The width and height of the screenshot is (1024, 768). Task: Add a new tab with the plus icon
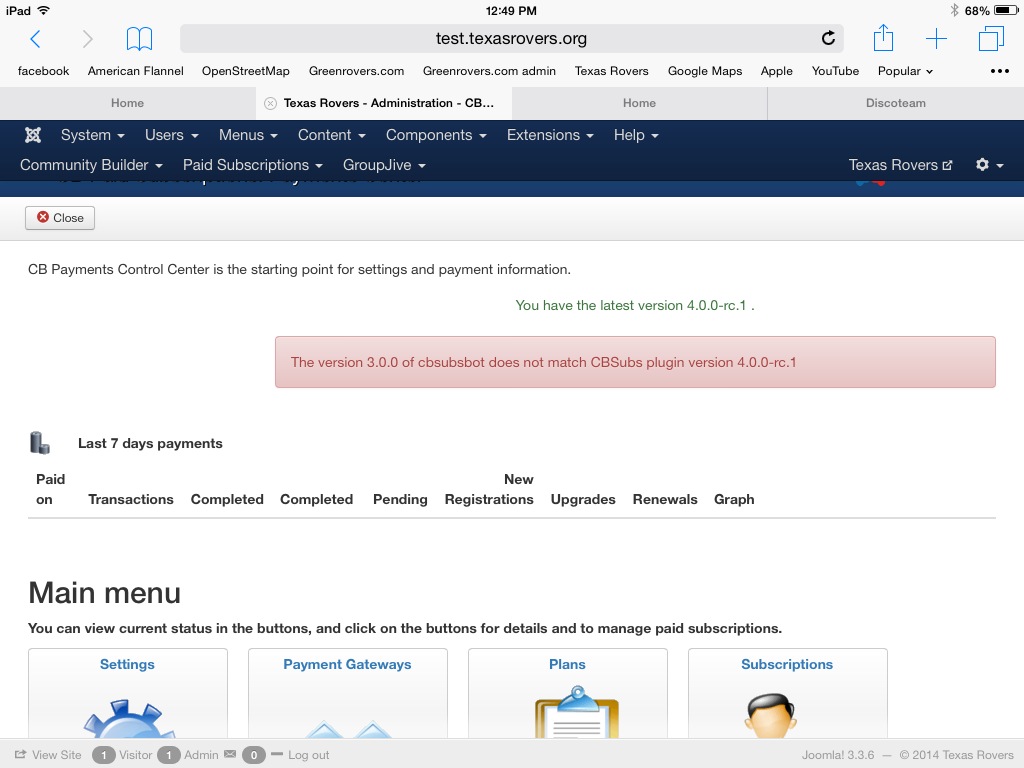tap(936, 39)
